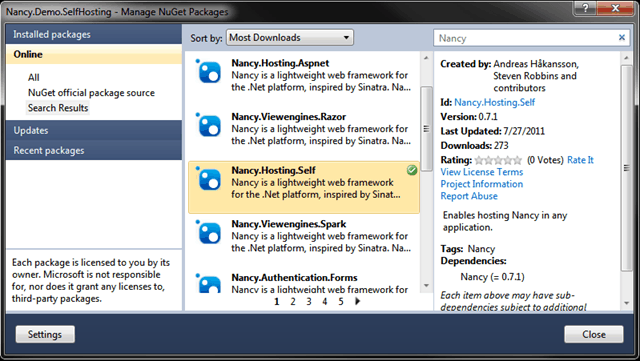Go to results page 2

coord(293,301)
